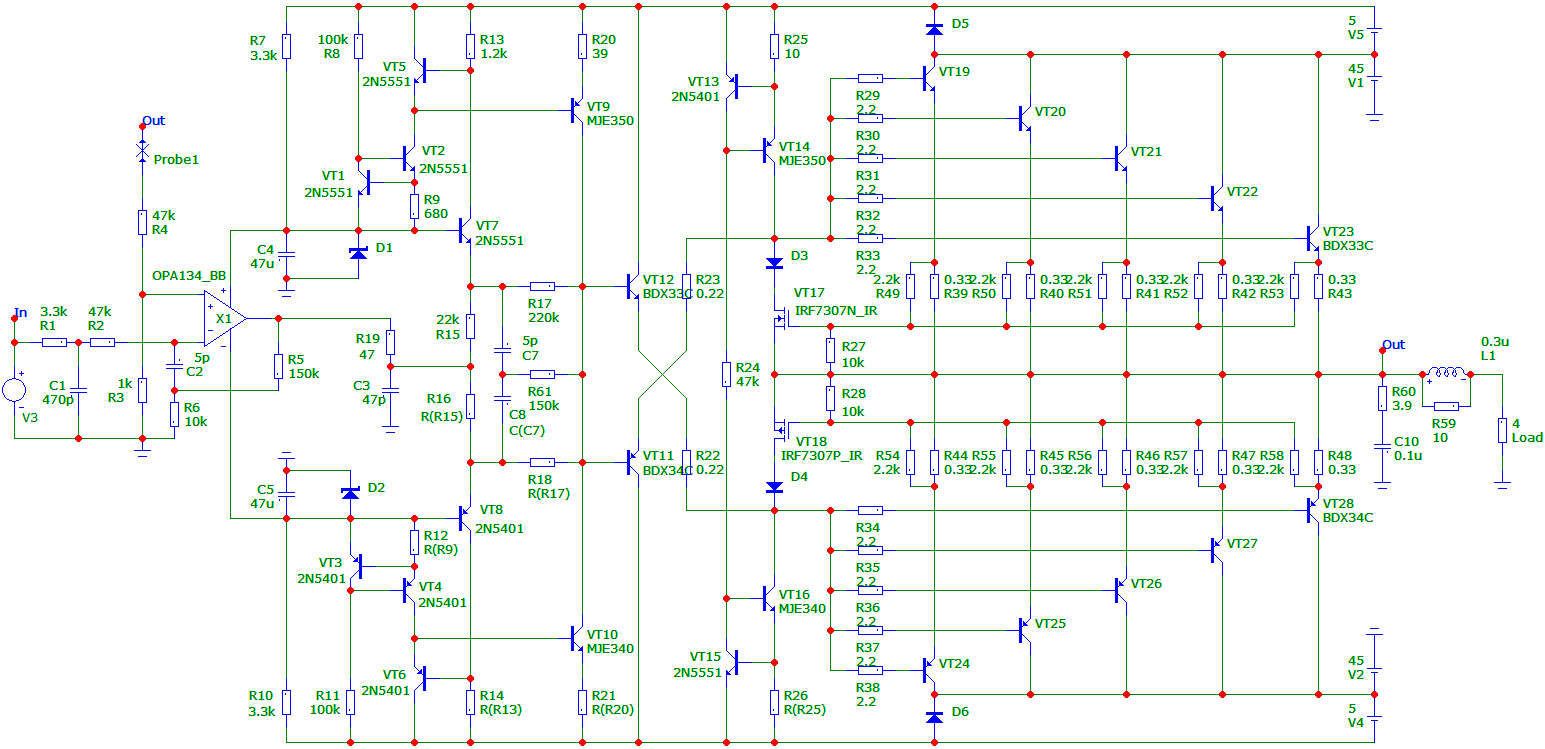Select the C1 470p capacitor symbol
The width and height of the screenshot is (1545, 749).
78,390
